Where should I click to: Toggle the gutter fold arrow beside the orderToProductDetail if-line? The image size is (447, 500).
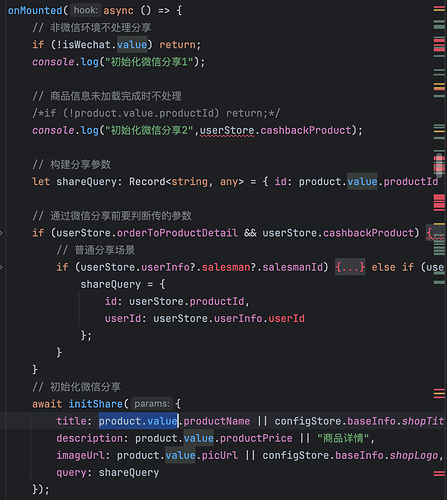(1, 233)
